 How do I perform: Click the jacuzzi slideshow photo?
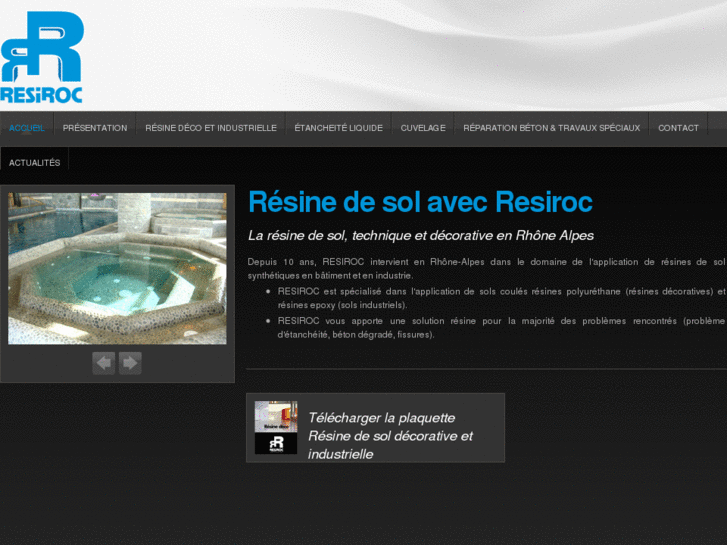coord(117,269)
